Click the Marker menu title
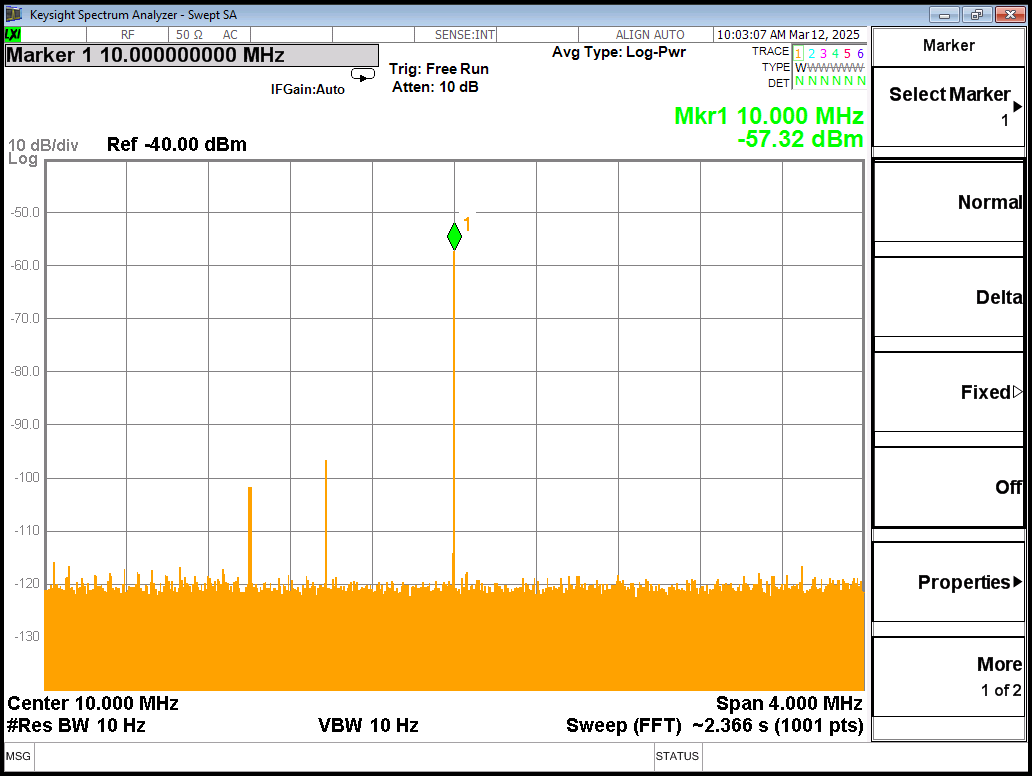 pos(948,45)
